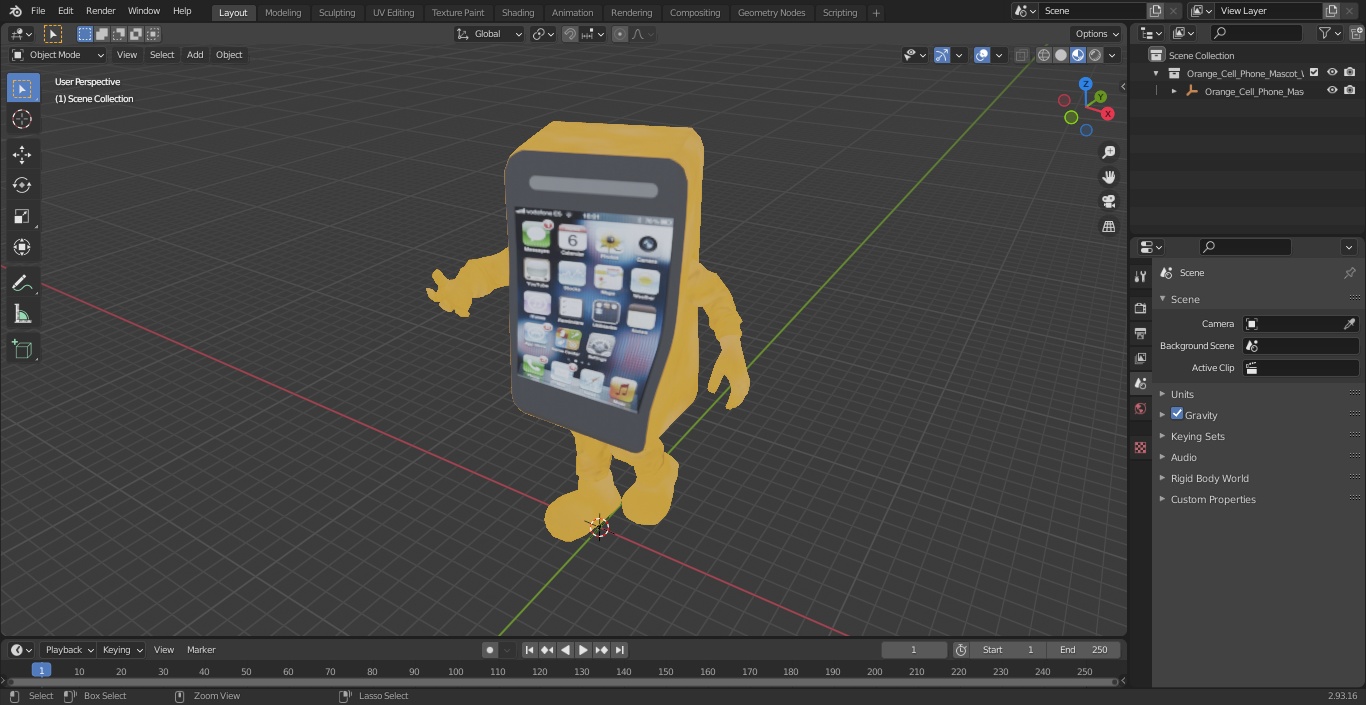The width and height of the screenshot is (1366, 705).
Task: Open the Tool properties tab
Action: (x=1140, y=276)
